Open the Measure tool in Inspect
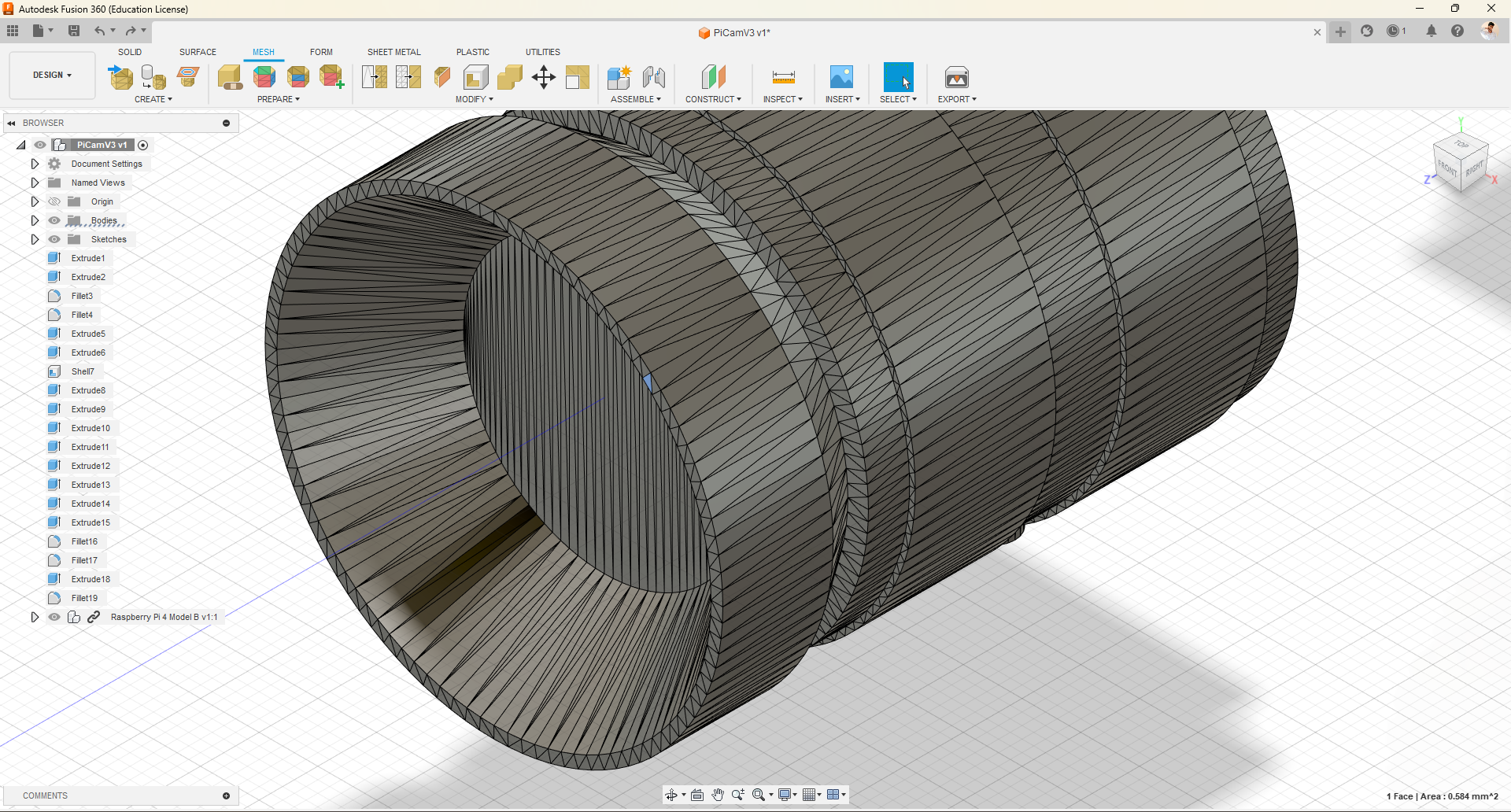This screenshot has height=812, width=1511. click(783, 77)
